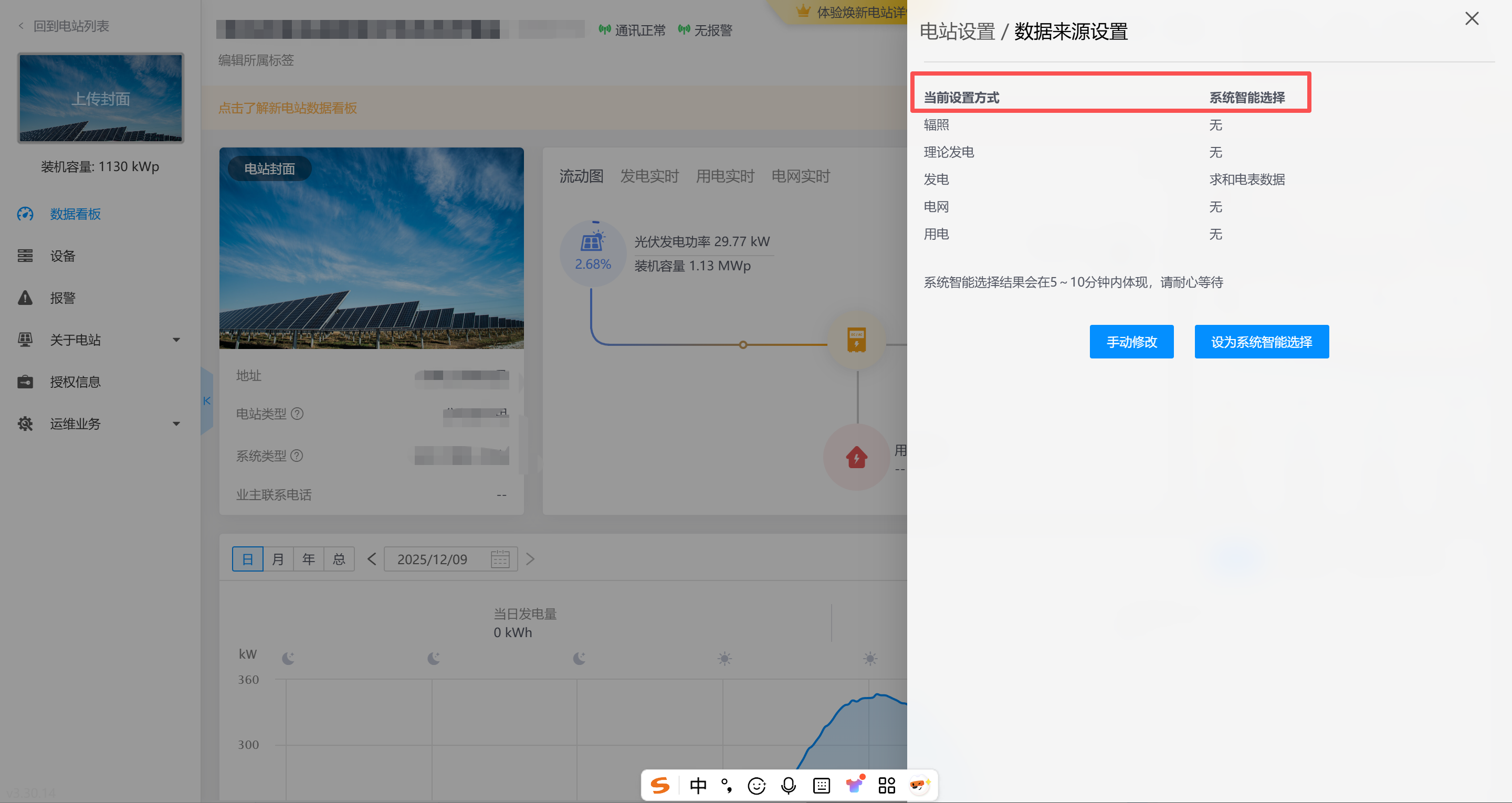The width and height of the screenshot is (1512, 803).
Task: Click the 手动修改 button
Action: 1131,342
